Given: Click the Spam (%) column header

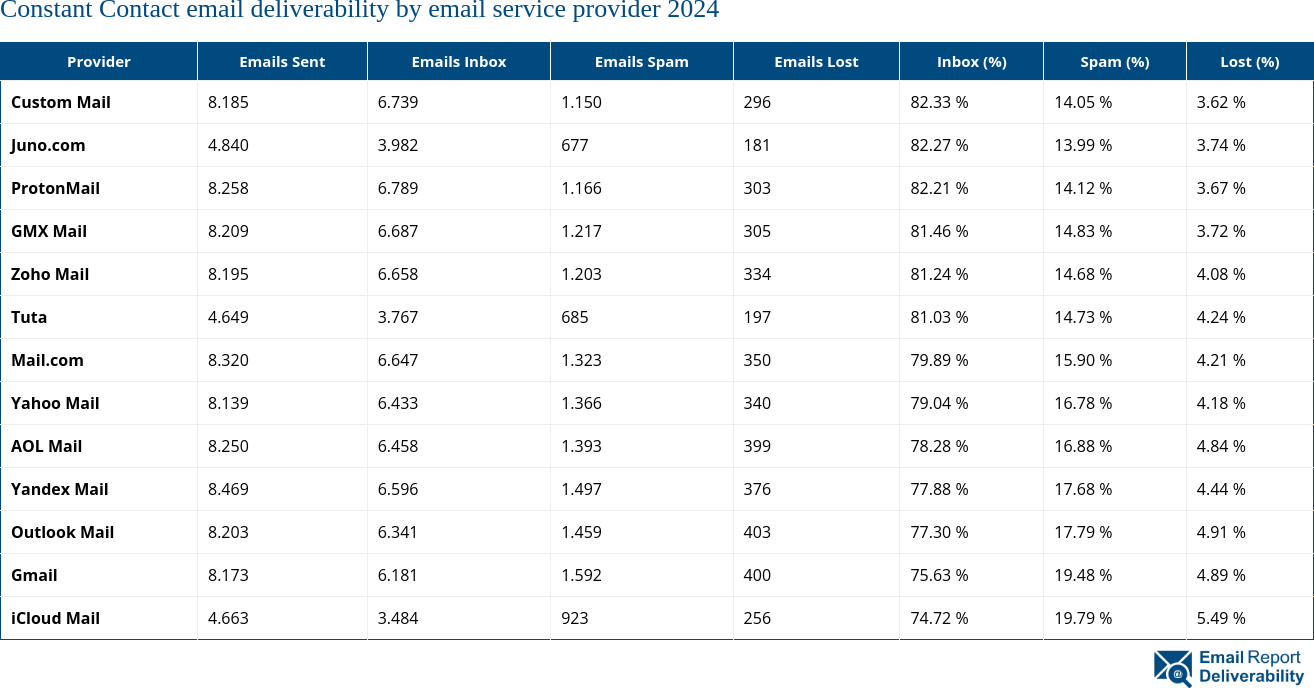Looking at the screenshot, I should coord(1115,61).
